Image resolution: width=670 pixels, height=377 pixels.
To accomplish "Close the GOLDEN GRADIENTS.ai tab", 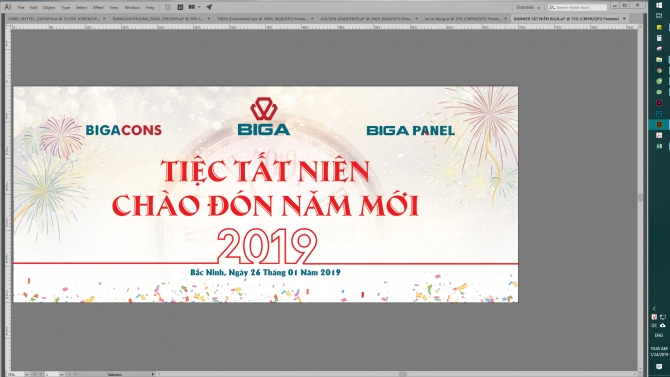I will (x=417, y=19).
